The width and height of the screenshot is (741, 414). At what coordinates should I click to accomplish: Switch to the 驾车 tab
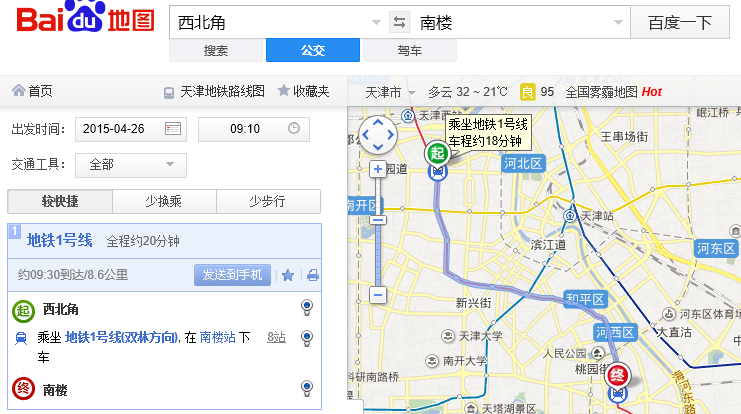(410, 50)
